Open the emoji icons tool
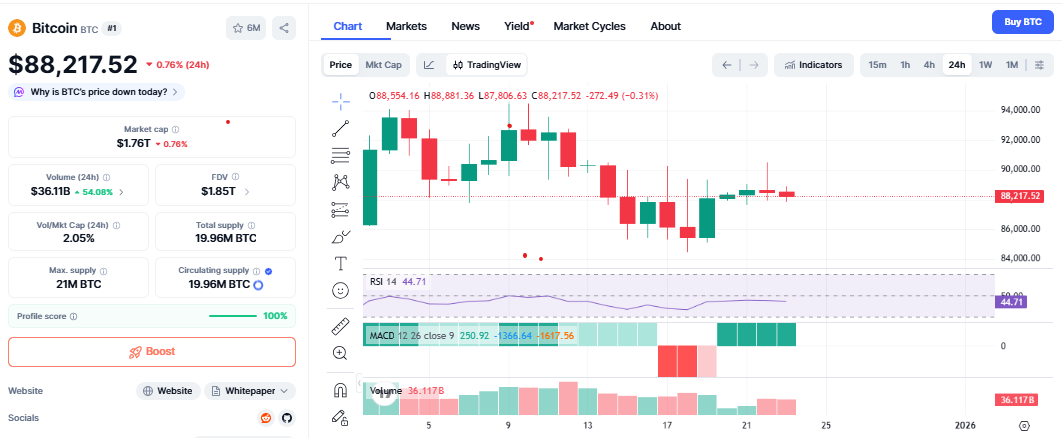The image size is (1062, 438). coord(341,290)
